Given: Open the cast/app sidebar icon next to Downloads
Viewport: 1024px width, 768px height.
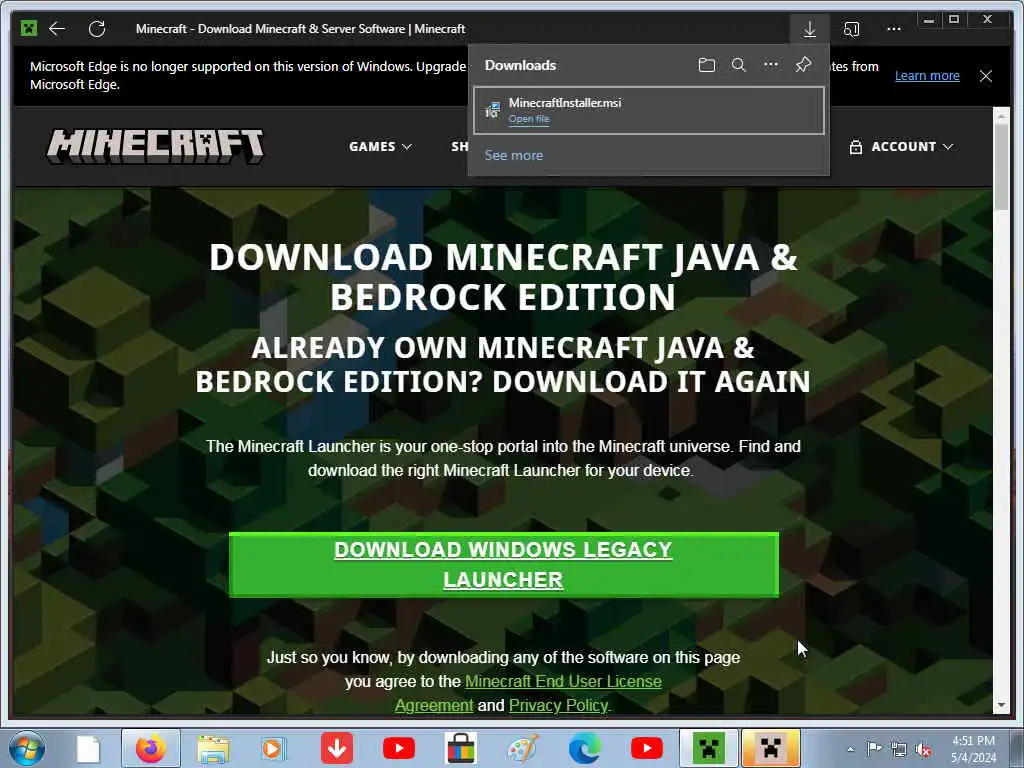Looking at the screenshot, I should coord(851,29).
